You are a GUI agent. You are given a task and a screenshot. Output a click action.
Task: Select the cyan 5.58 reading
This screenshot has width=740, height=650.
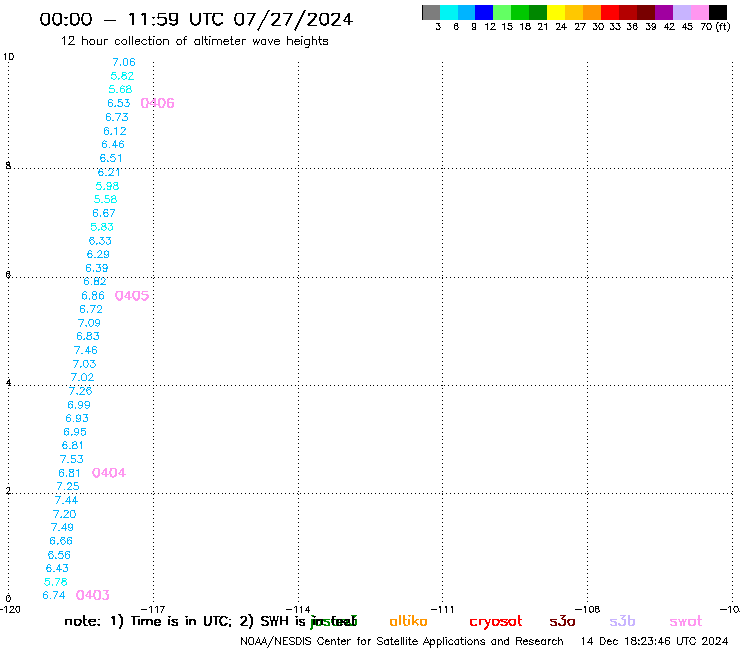tap(105, 200)
